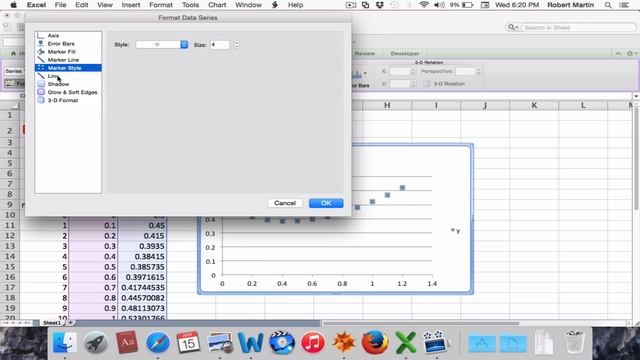Open Launchpad from the Dock
Viewport: 640px width, 360px height.
96,342
